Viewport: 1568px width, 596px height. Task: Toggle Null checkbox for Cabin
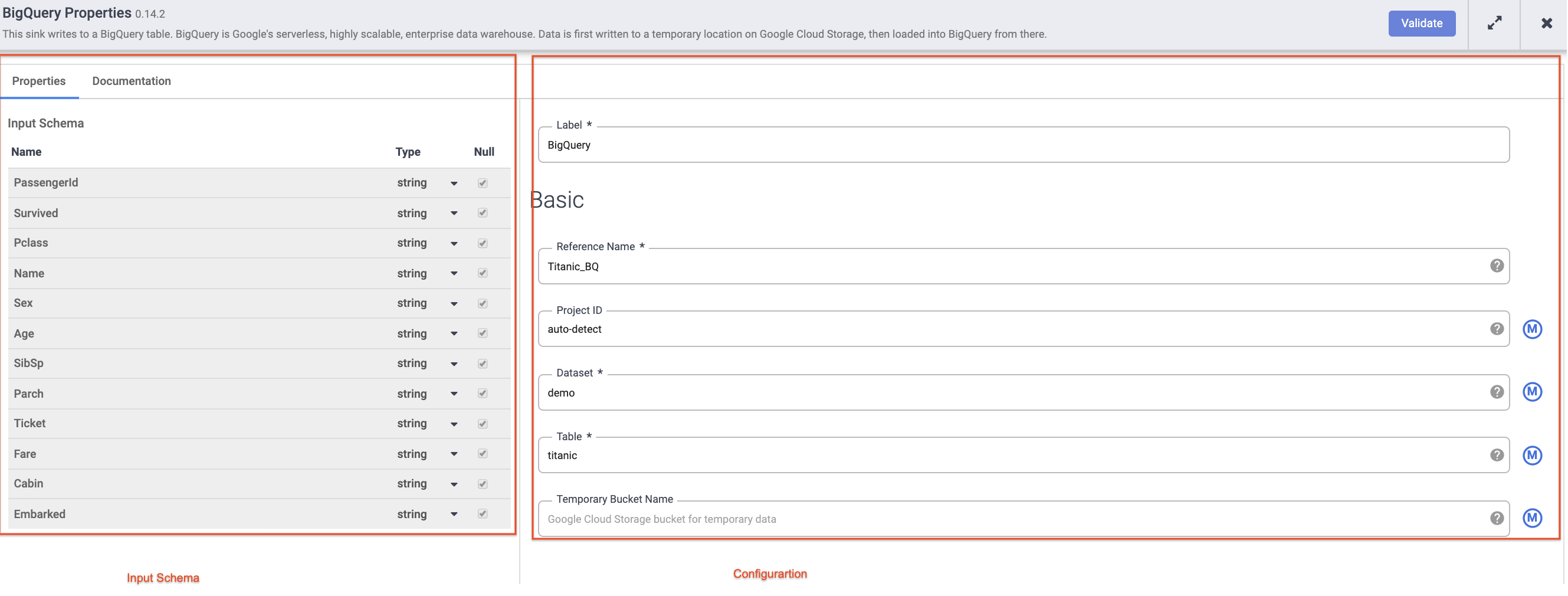(483, 484)
